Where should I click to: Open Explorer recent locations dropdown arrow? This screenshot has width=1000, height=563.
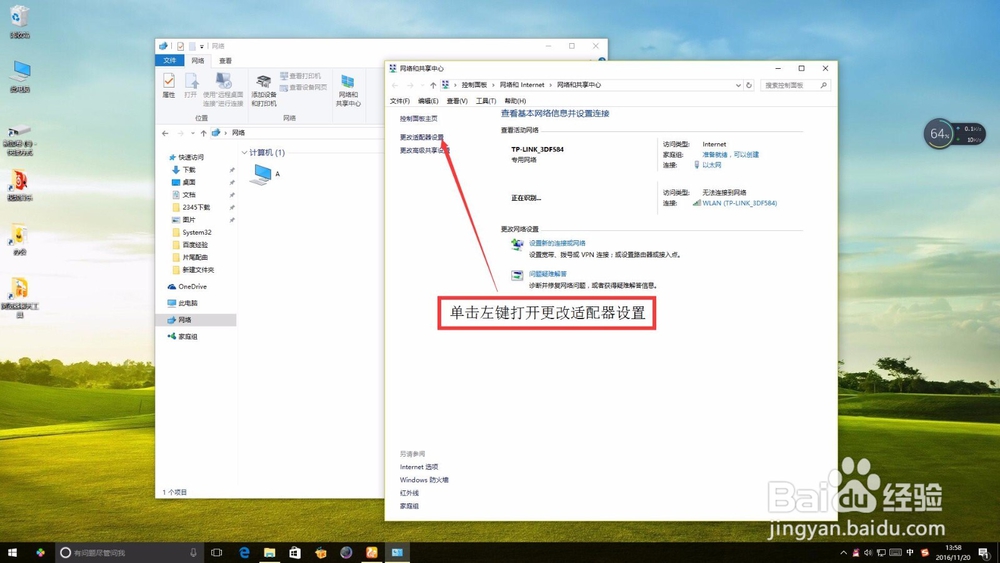click(x=193, y=133)
